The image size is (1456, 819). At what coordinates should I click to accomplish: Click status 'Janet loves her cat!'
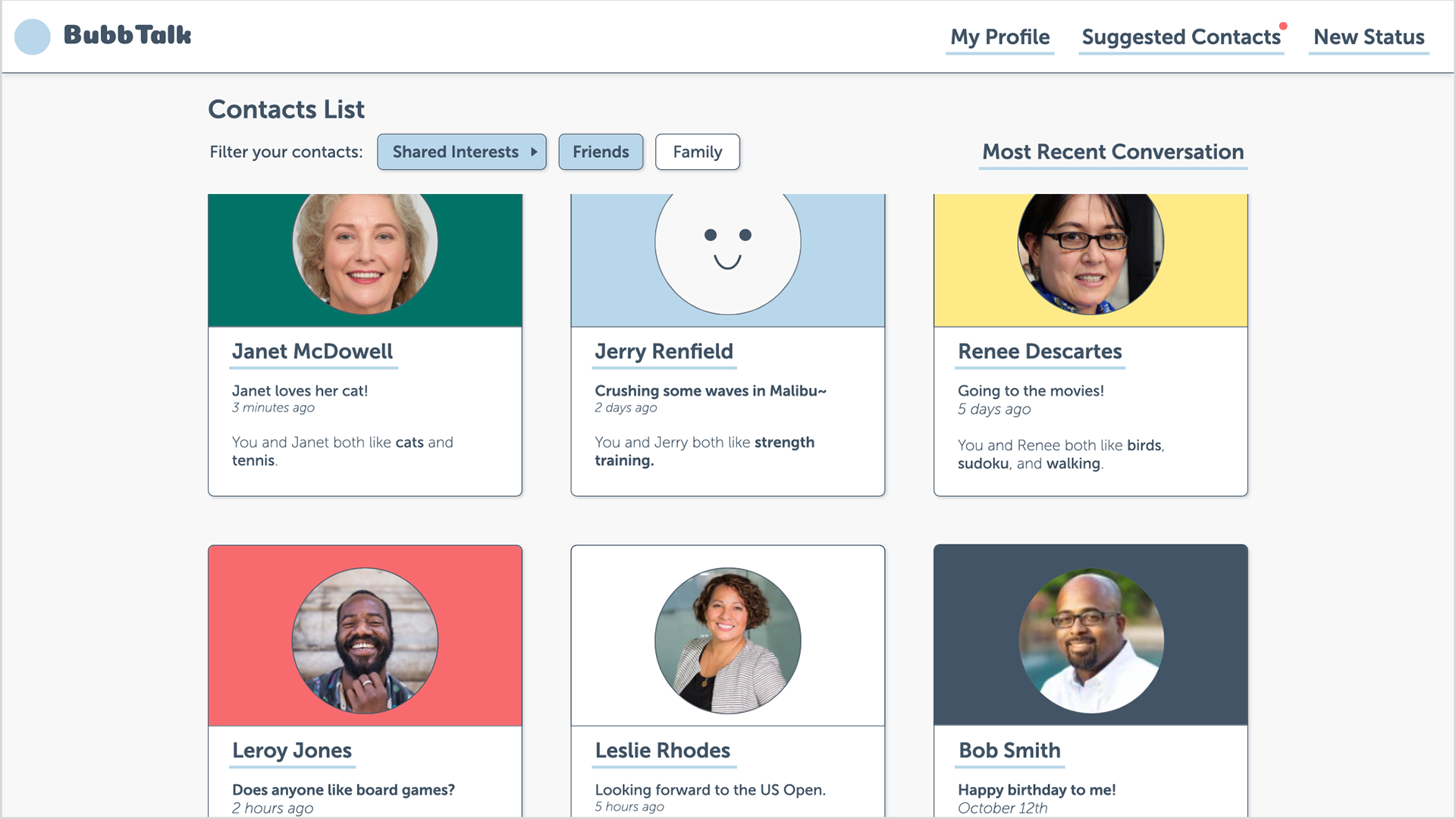[300, 391]
